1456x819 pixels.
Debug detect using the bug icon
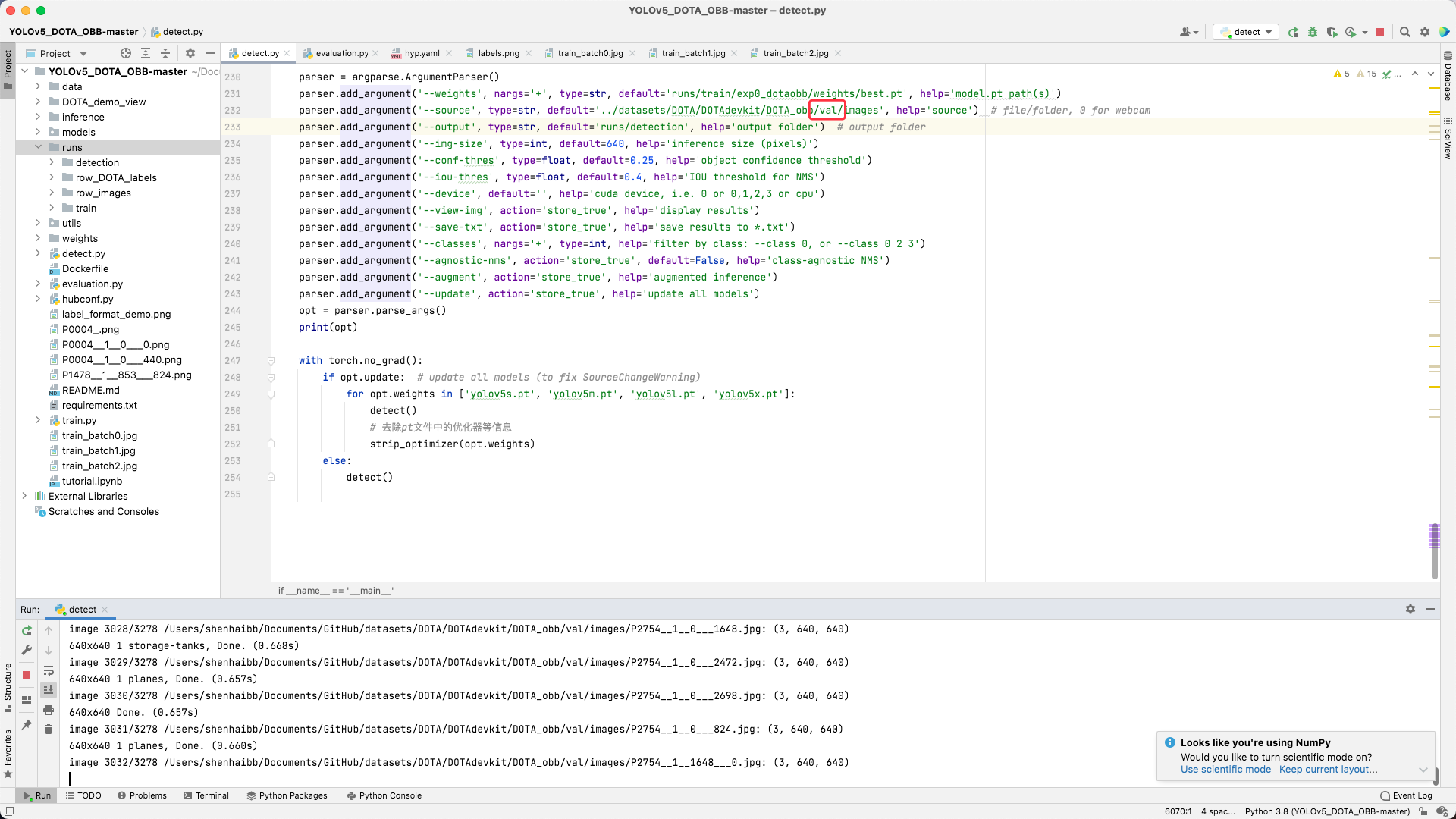1313,32
